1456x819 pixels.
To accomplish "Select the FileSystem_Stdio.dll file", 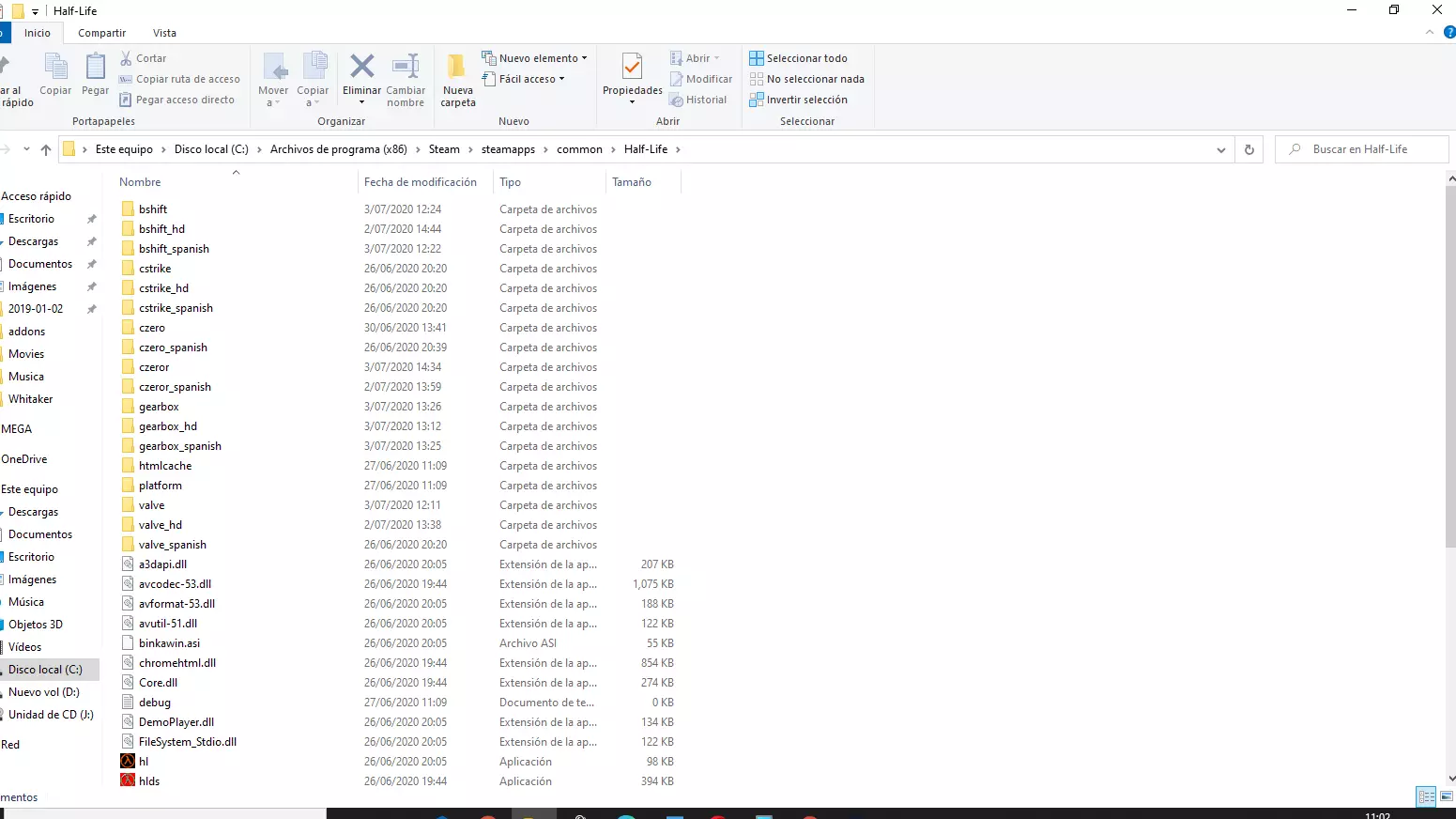I will pos(188,742).
